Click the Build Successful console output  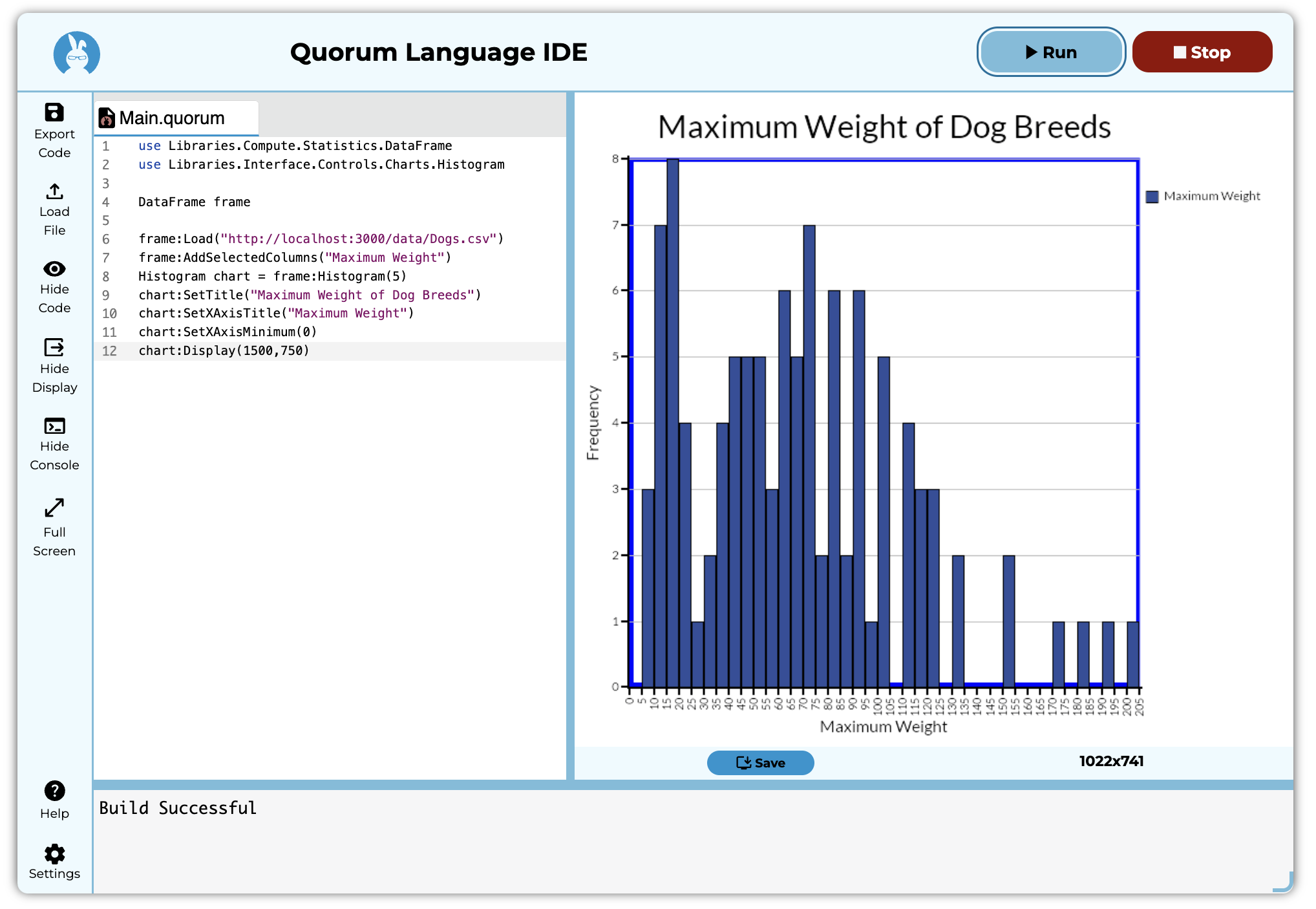click(178, 808)
